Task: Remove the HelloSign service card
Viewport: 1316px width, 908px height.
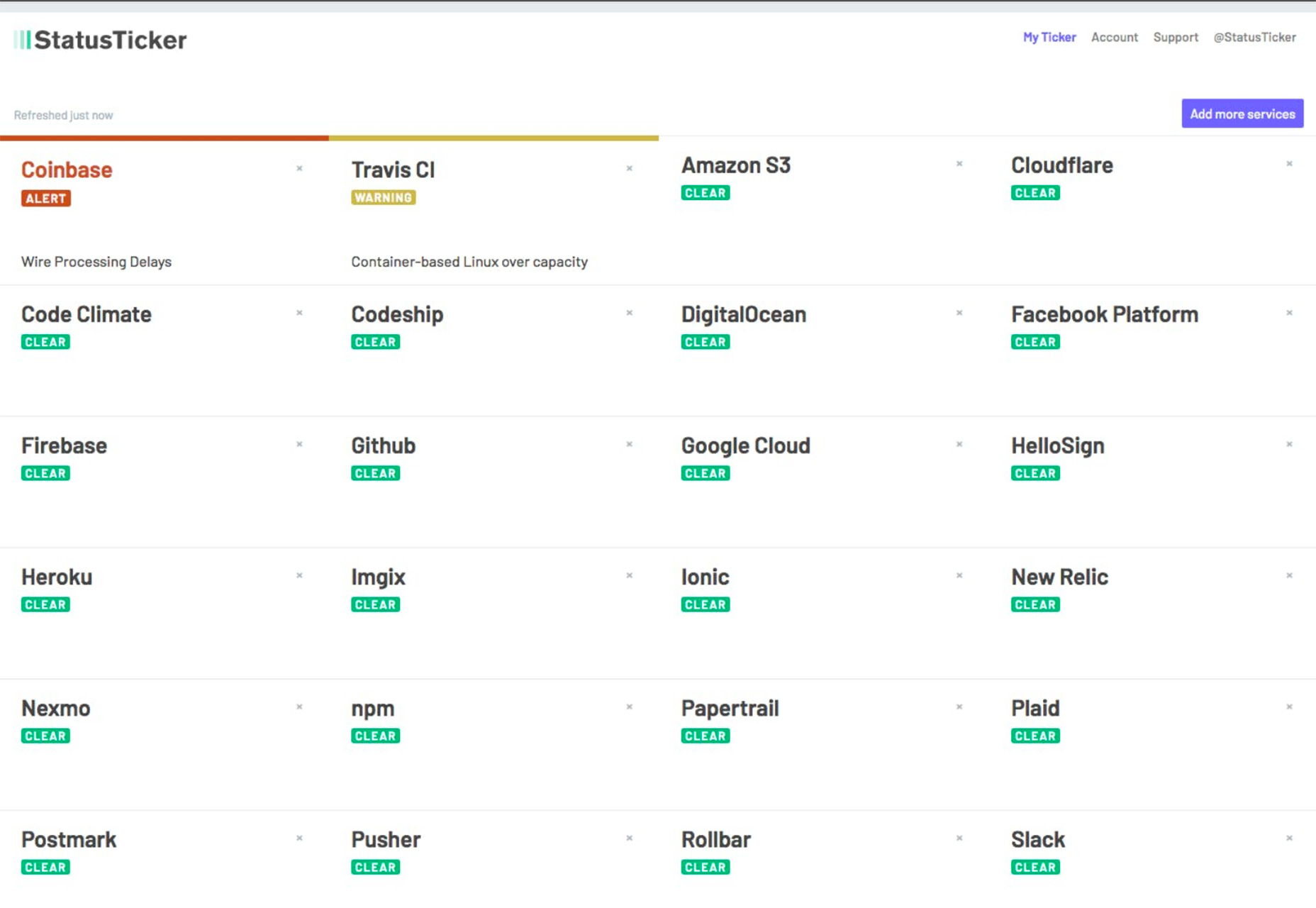Action: pyautogui.click(x=1289, y=444)
